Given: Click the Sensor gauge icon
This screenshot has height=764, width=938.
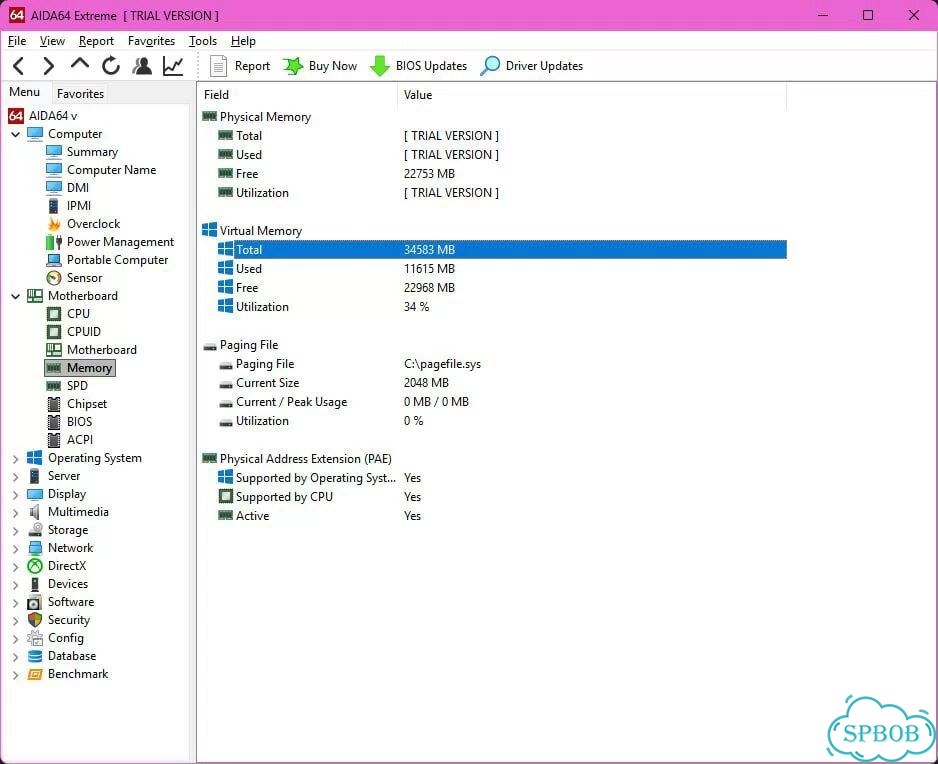Looking at the screenshot, I should (x=54, y=278).
